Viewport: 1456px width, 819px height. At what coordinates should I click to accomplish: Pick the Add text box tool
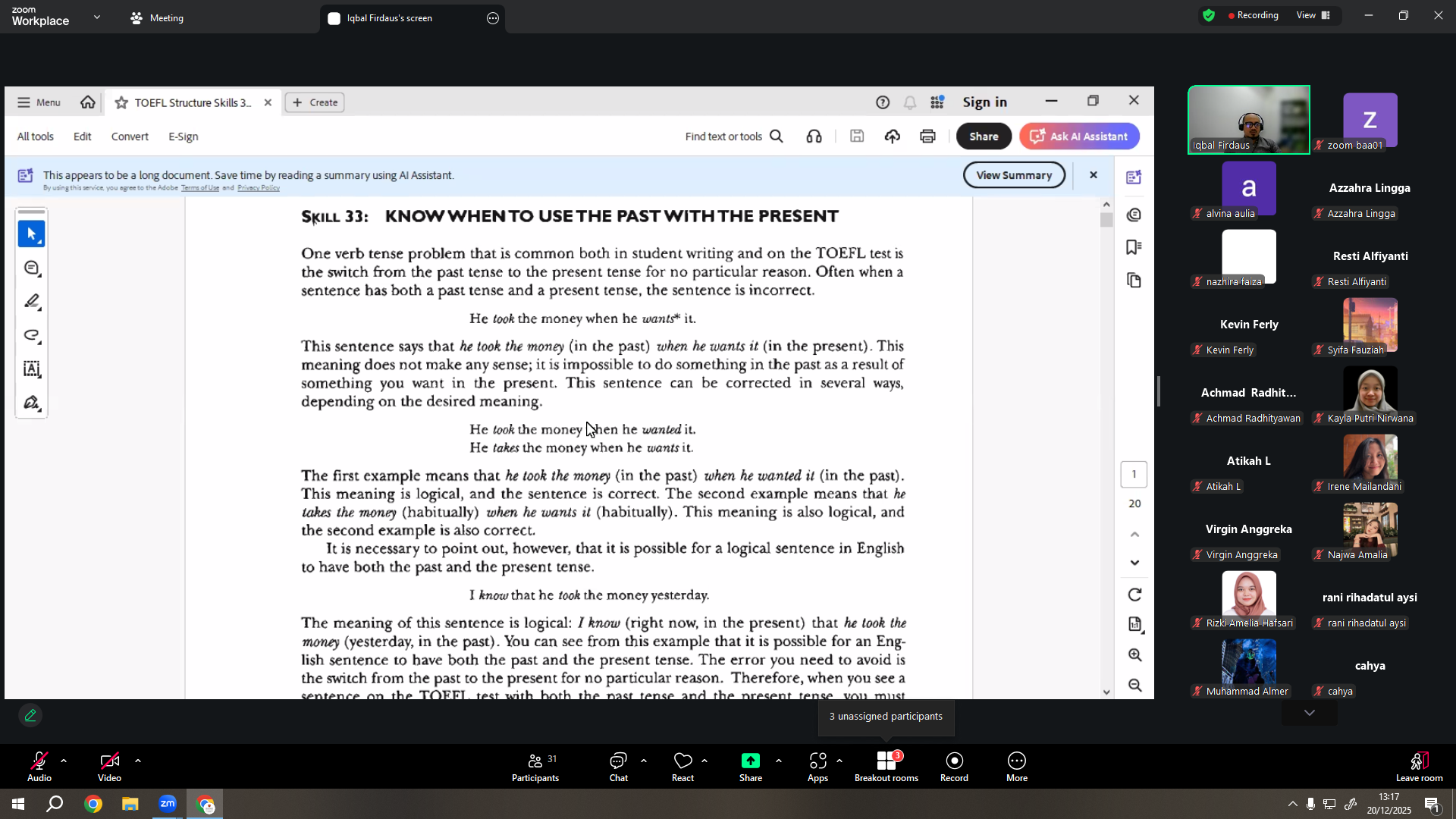[31, 369]
